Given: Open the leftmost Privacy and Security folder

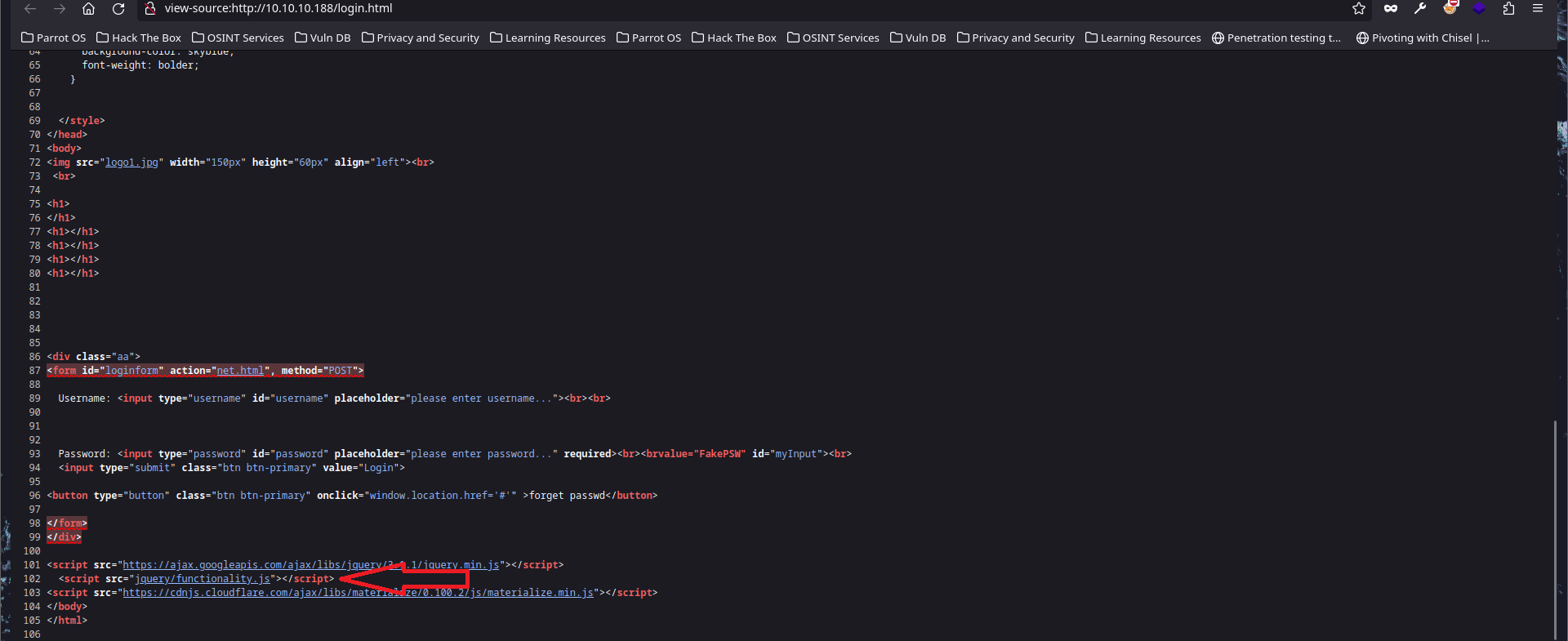Looking at the screenshot, I should pyautogui.click(x=420, y=38).
